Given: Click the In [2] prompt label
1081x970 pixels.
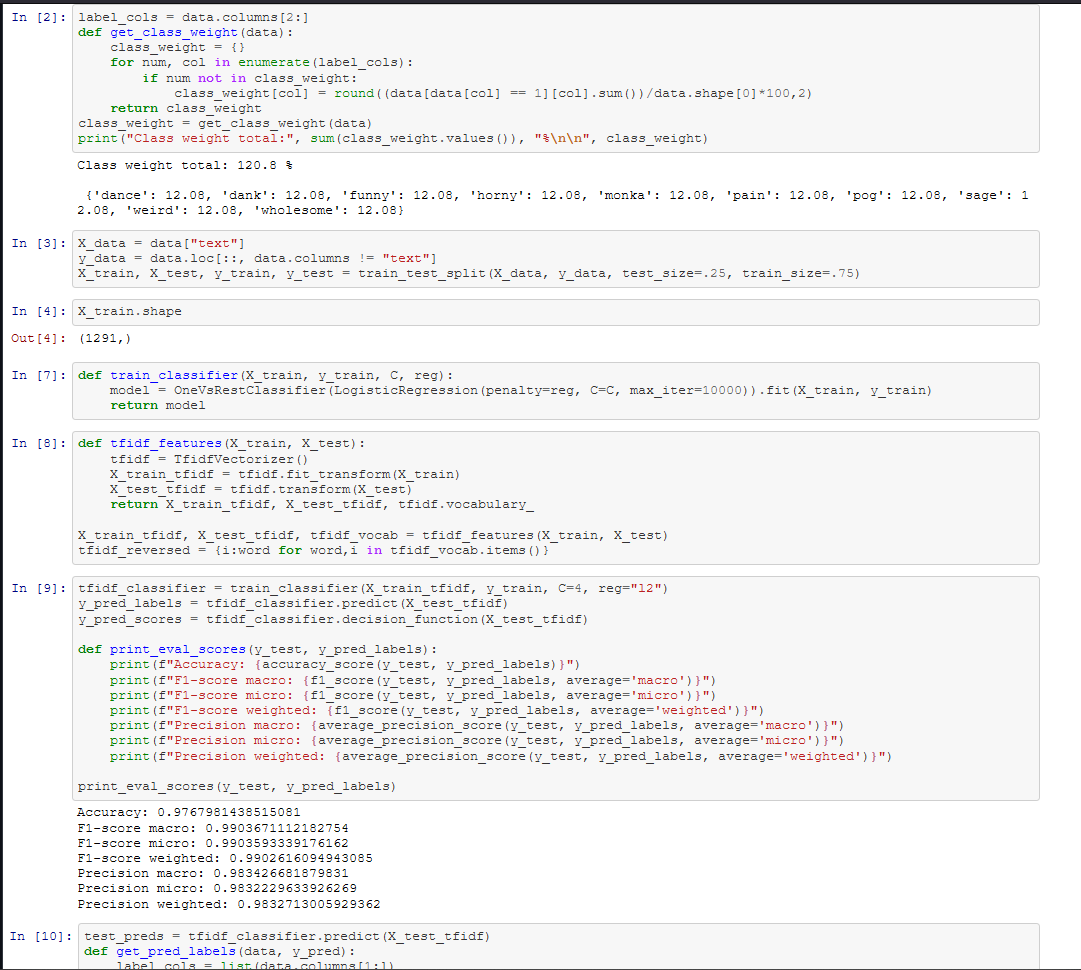Looking at the screenshot, I should [x=39, y=17].
